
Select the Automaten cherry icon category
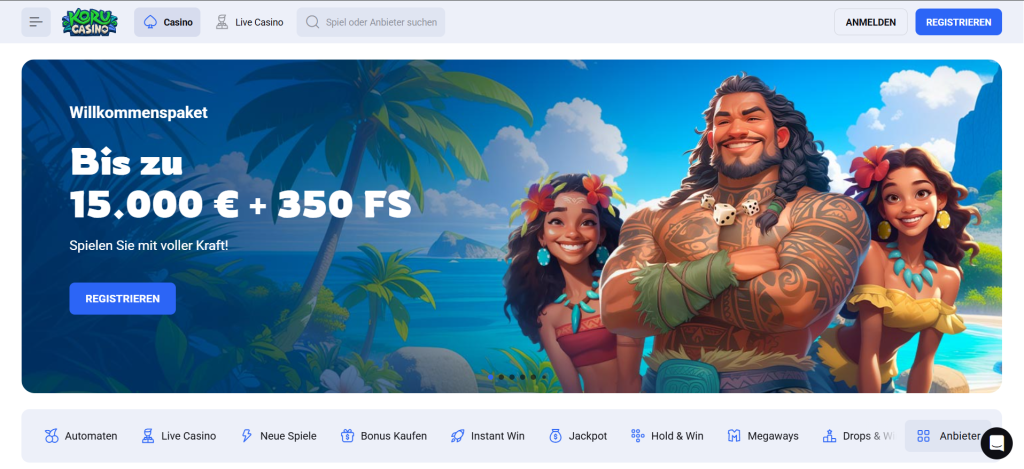[81, 436]
